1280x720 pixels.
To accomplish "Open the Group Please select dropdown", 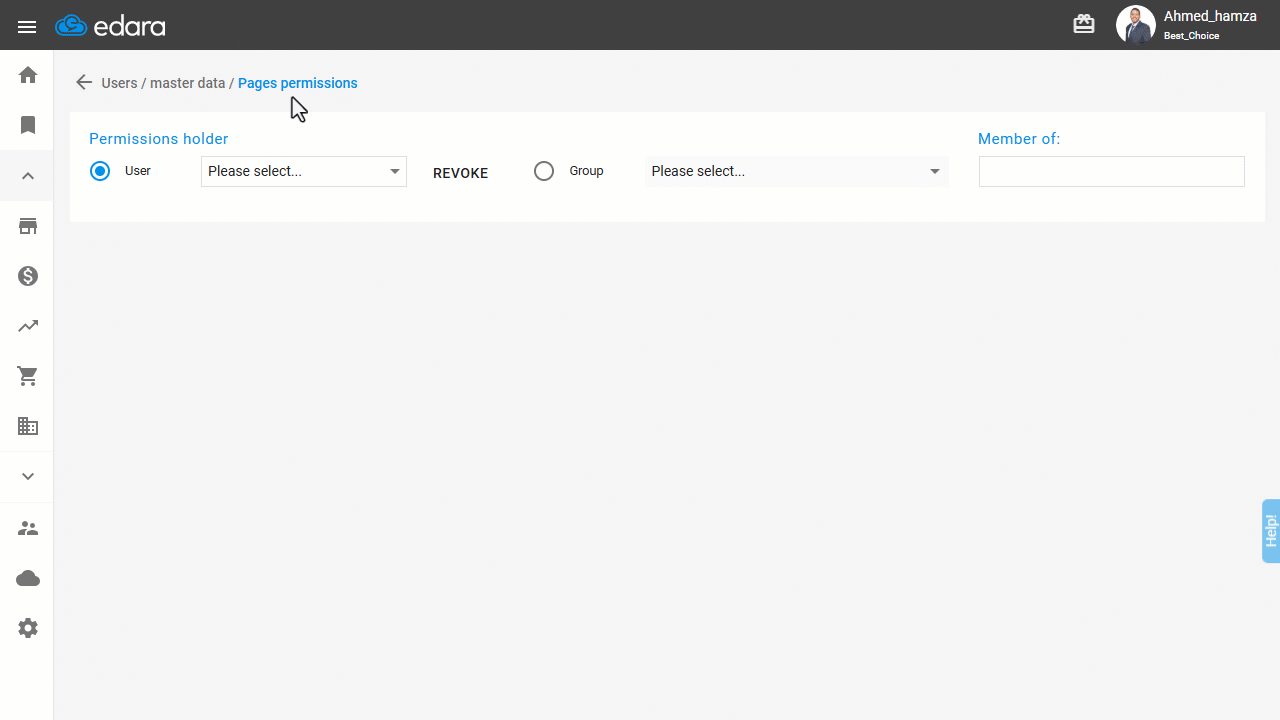I will tap(797, 171).
